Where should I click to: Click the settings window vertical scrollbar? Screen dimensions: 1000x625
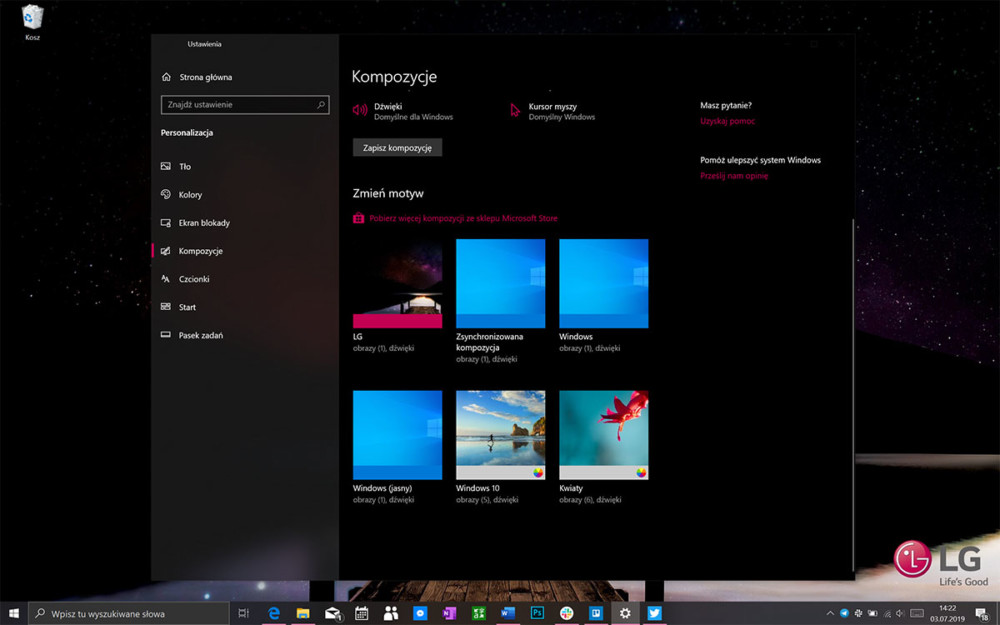[853, 395]
